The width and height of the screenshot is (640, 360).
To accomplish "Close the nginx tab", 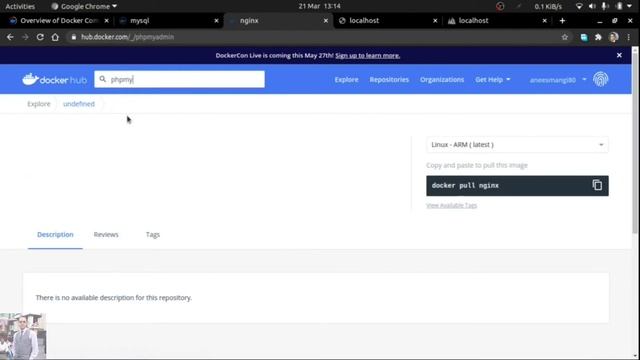I will 326,20.
